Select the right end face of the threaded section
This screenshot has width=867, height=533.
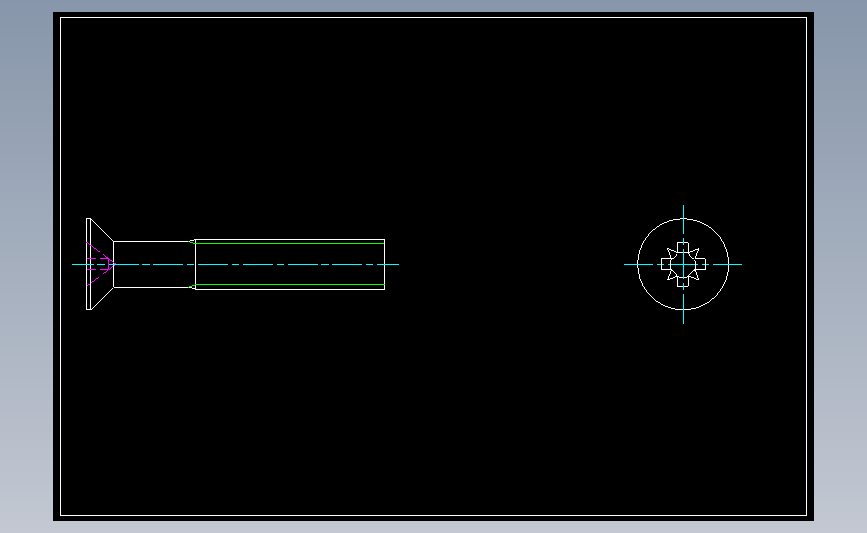[384, 264]
